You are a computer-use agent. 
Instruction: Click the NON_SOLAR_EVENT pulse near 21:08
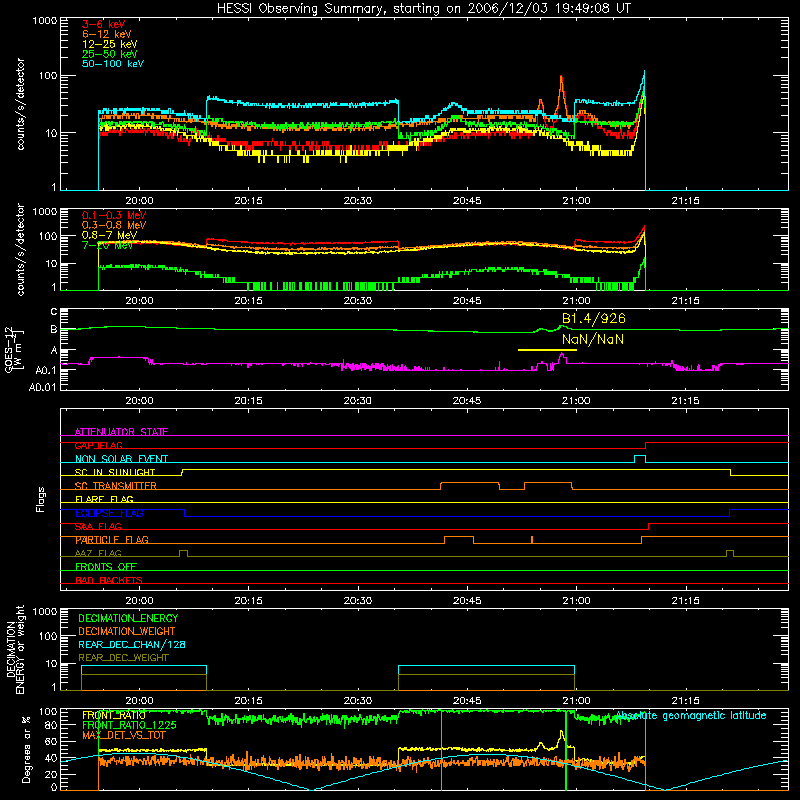pyautogui.click(x=640, y=458)
